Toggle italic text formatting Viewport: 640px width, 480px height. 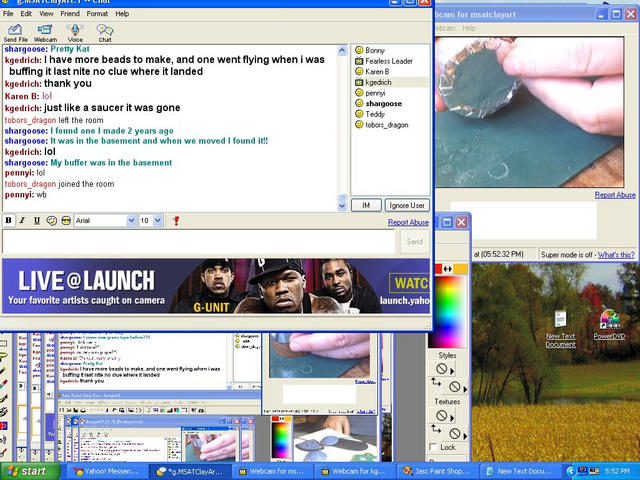[x=22, y=221]
